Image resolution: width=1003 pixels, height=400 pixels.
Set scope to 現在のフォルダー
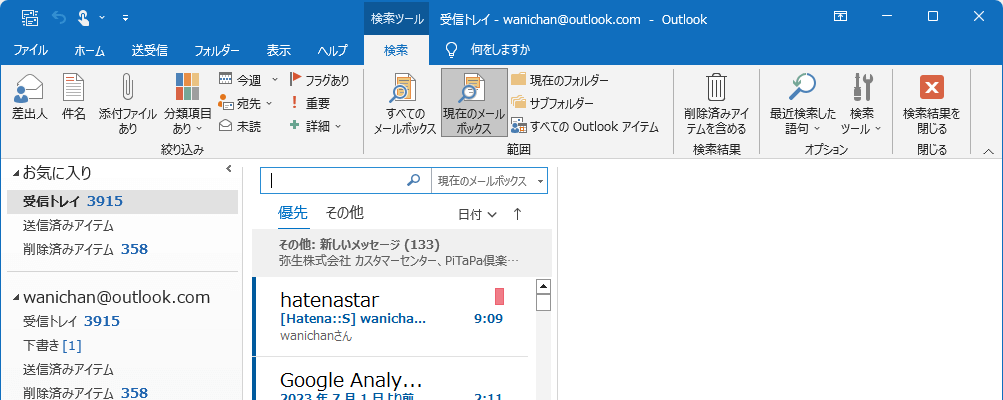pos(560,80)
